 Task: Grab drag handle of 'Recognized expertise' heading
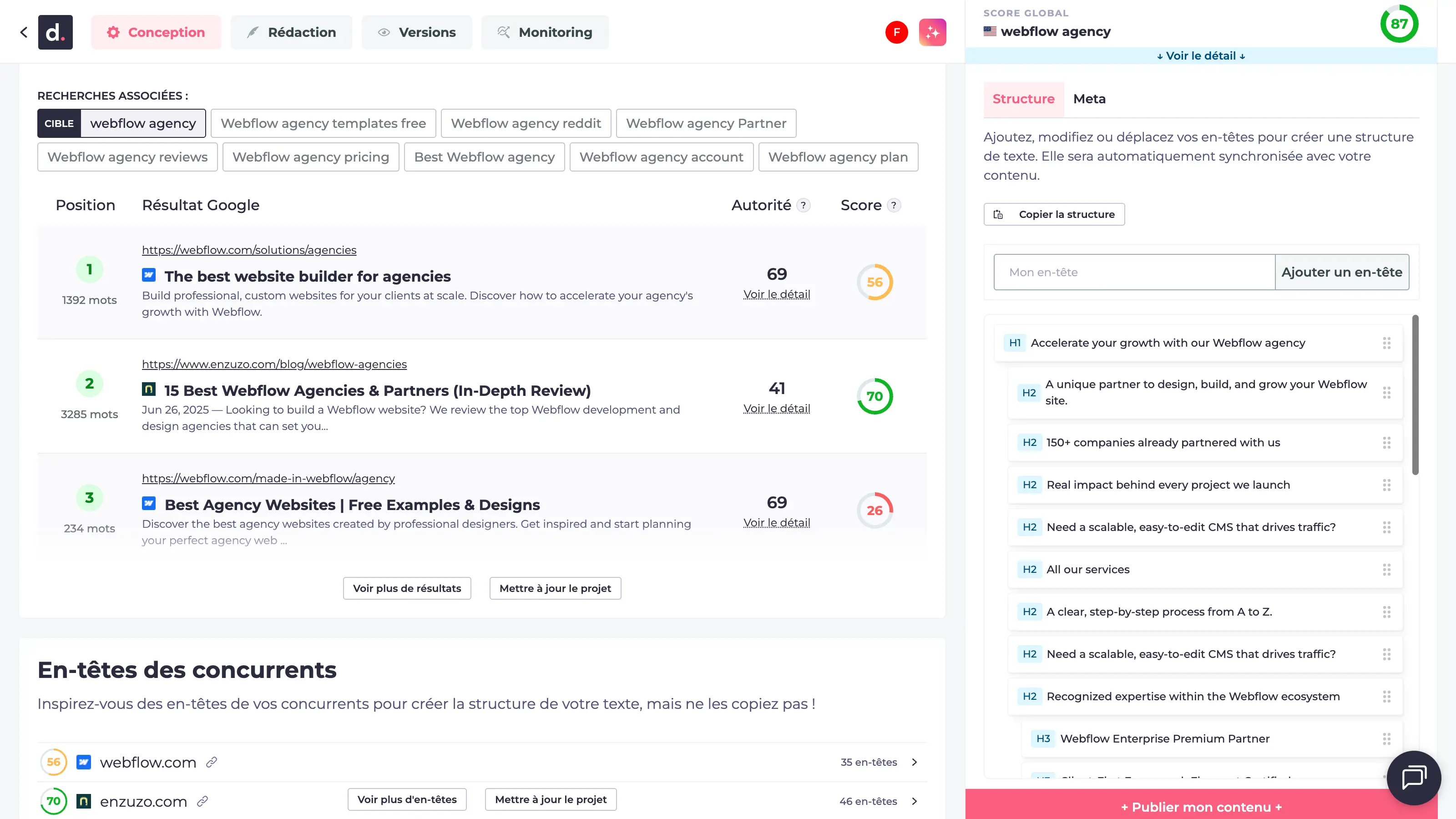(1386, 697)
